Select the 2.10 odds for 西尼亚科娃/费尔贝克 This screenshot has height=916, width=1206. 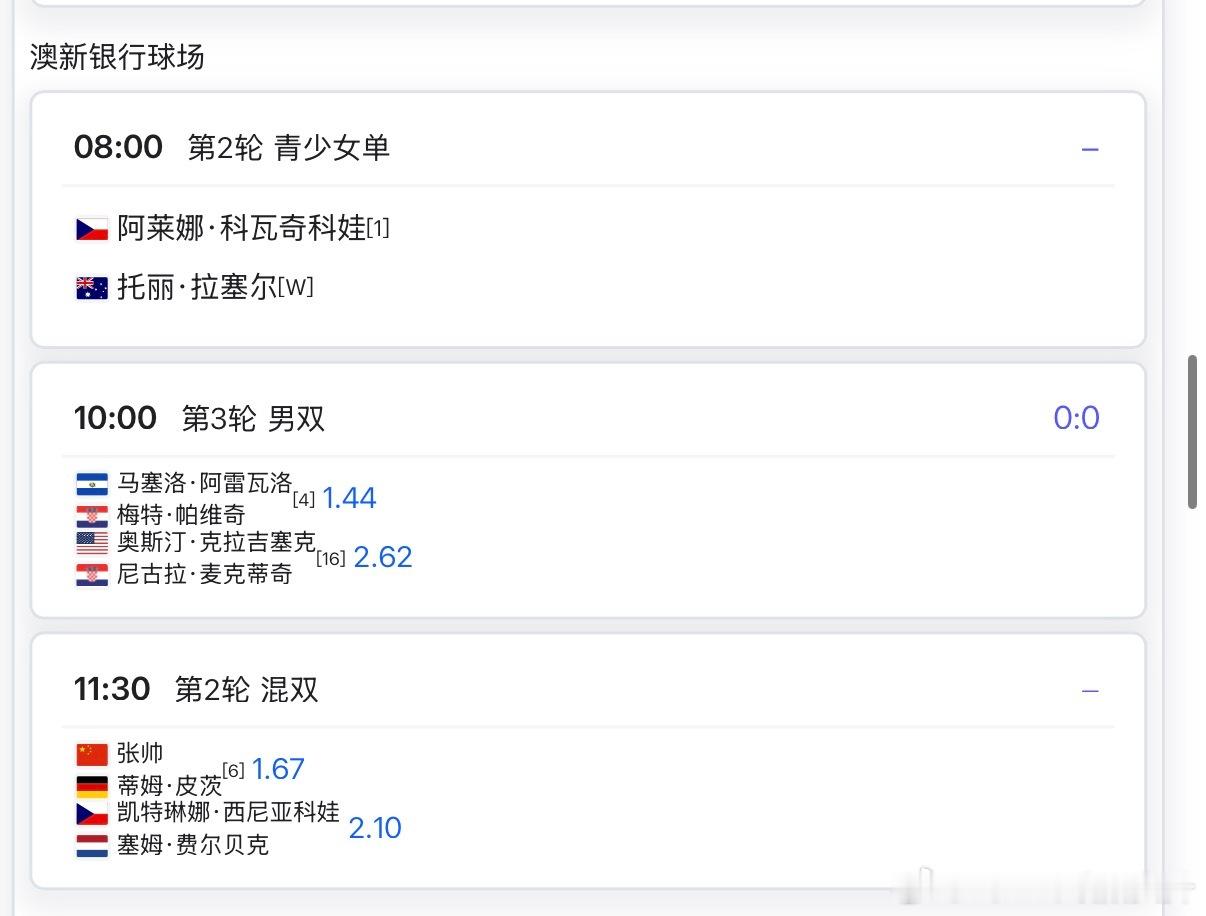[375, 828]
